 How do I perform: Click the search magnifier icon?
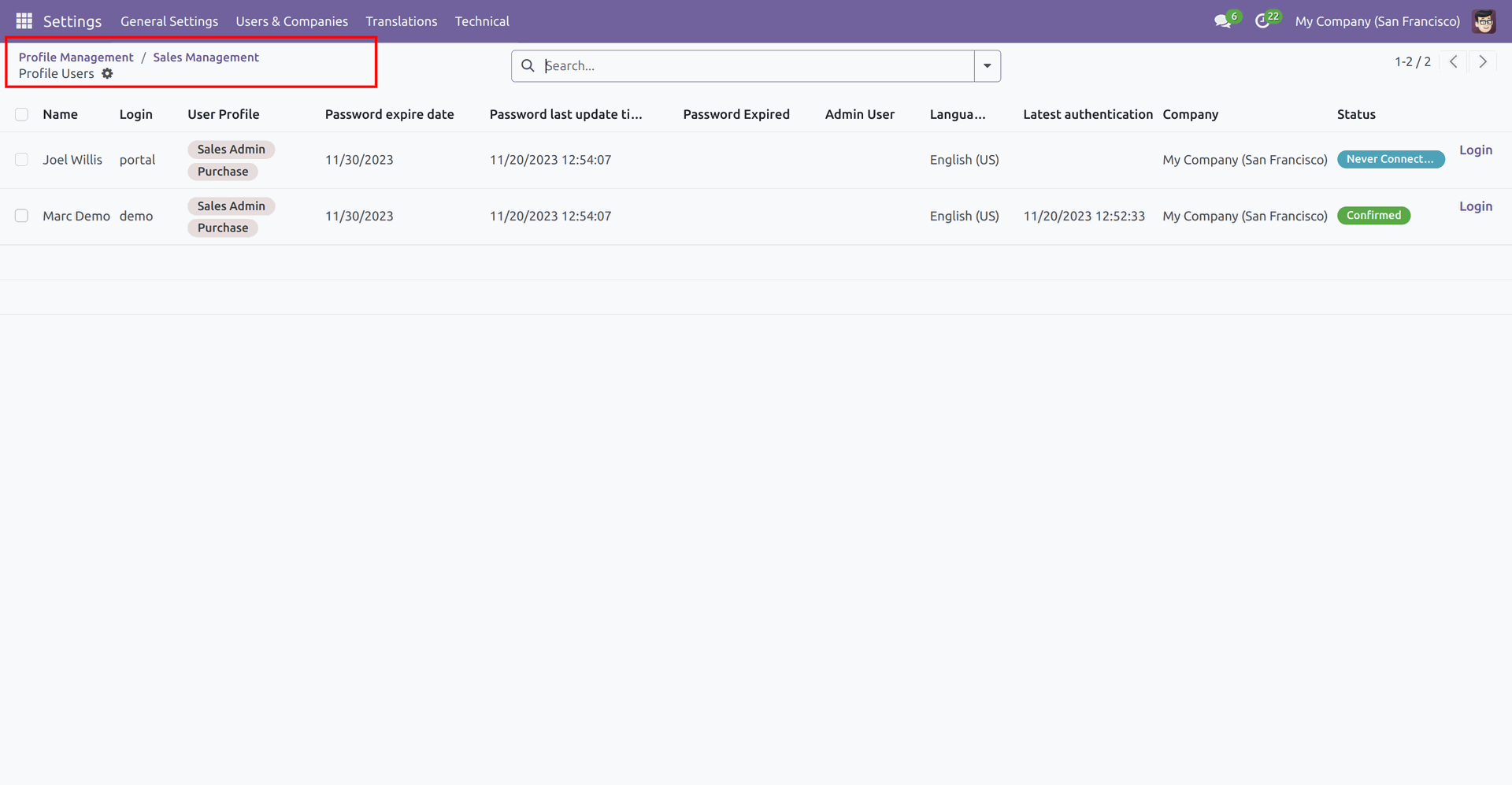pyautogui.click(x=528, y=66)
